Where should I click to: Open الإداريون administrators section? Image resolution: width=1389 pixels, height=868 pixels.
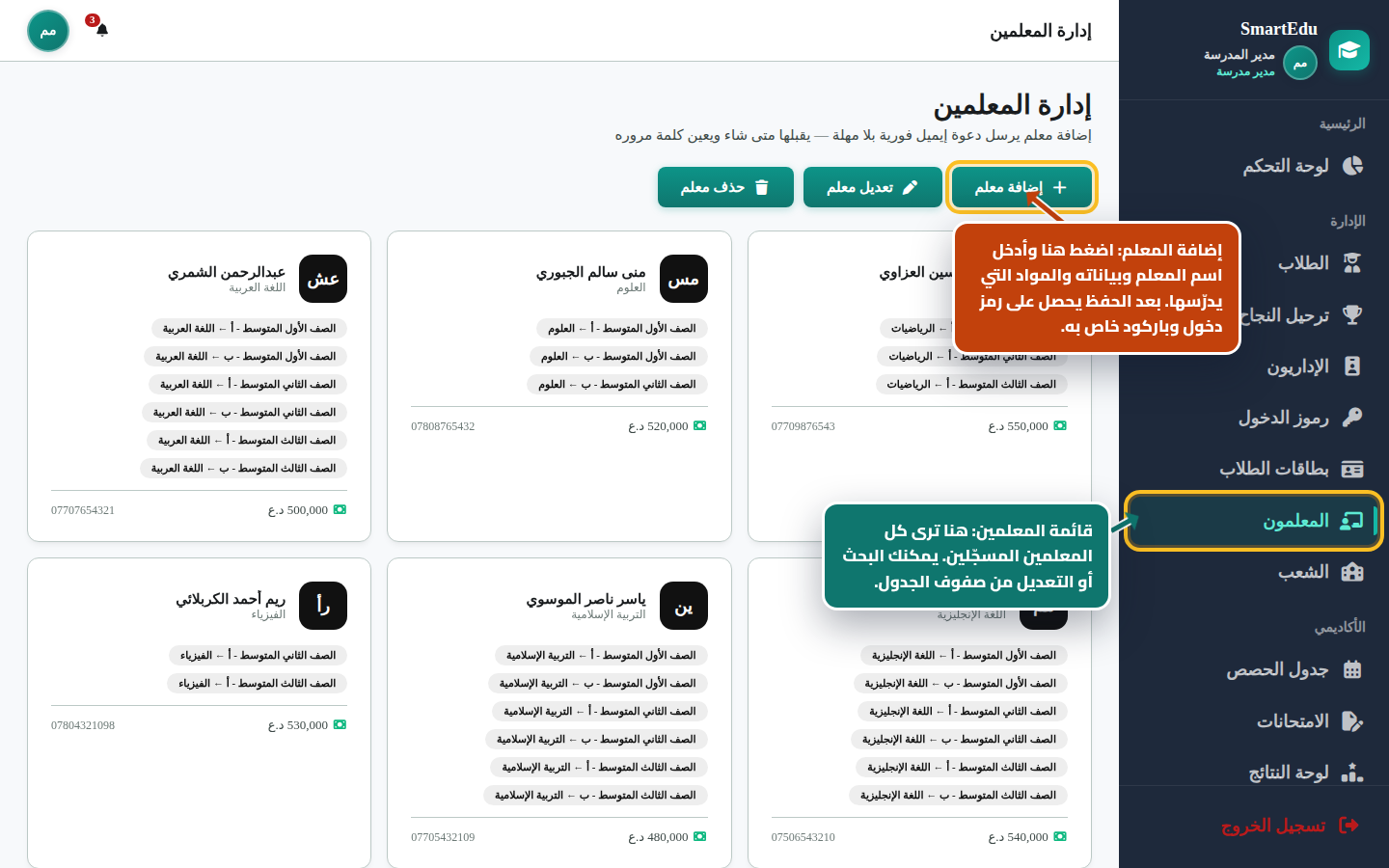tap(1254, 366)
